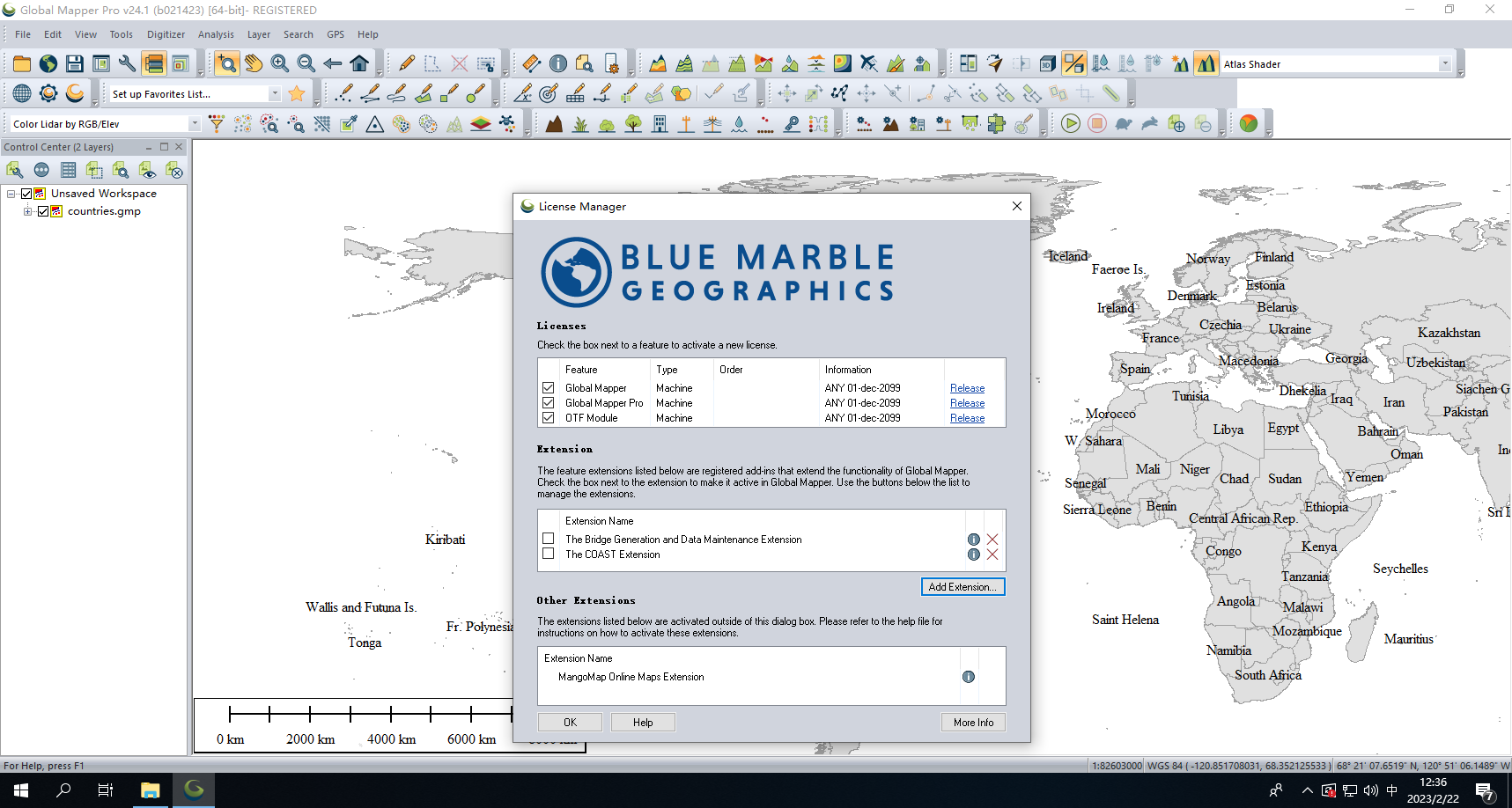Uncheck the OTF Module license checkbox
This screenshot has width=1512, height=808.
click(x=549, y=417)
